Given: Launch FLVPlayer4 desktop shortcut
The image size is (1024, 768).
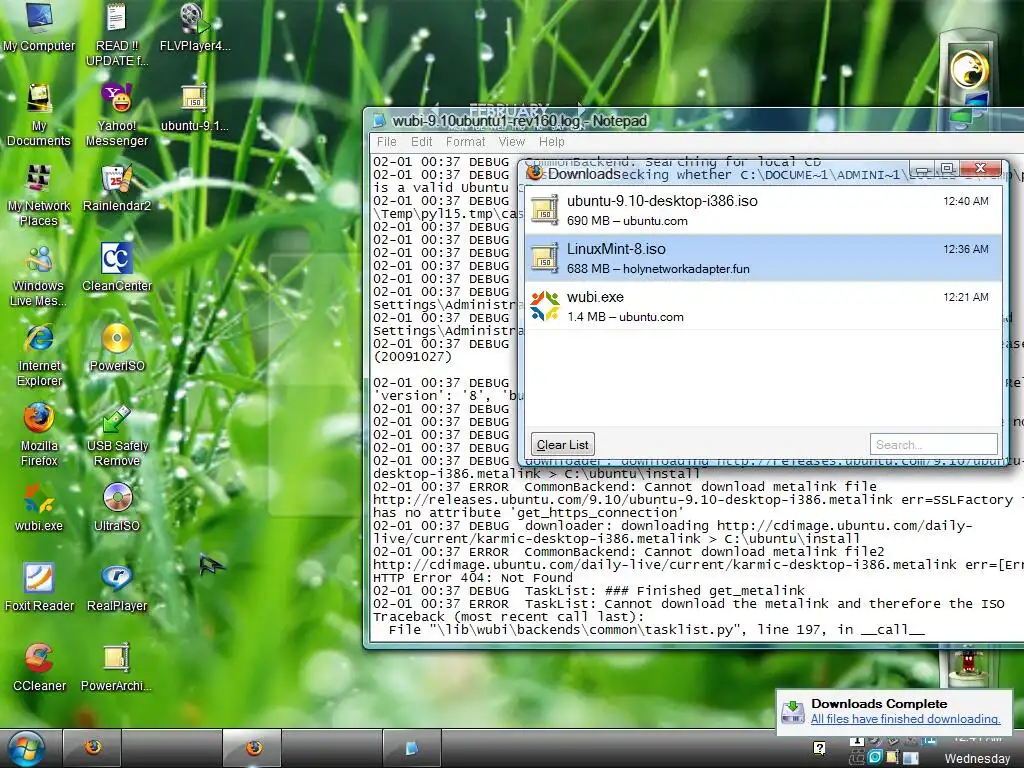Looking at the screenshot, I should click(x=195, y=27).
